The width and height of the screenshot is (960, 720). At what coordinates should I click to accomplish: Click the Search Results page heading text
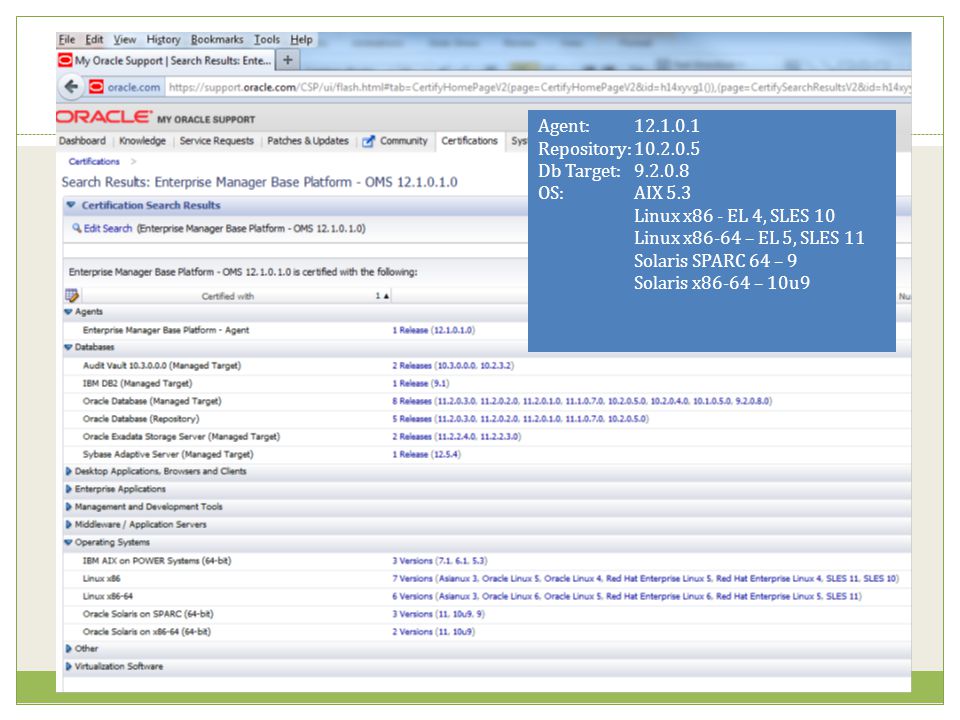pyautogui.click(x=260, y=182)
